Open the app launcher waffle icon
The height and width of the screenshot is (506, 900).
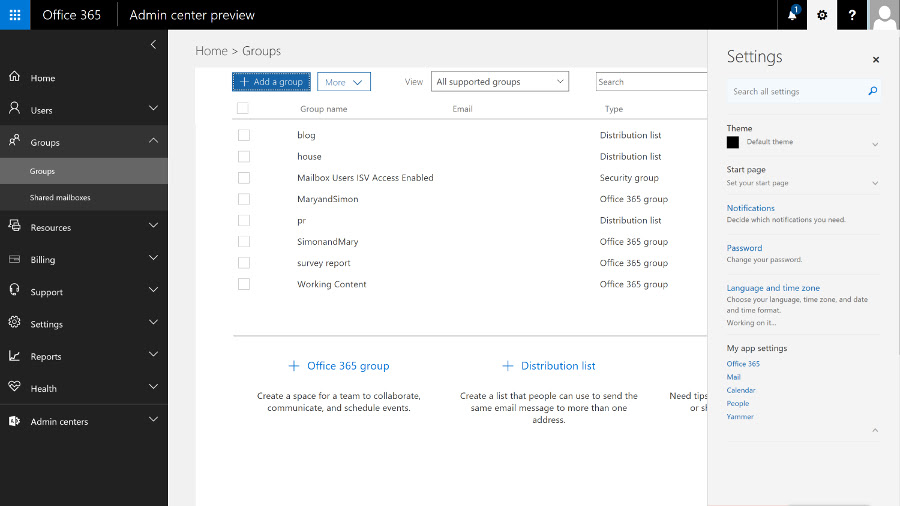pos(15,15)
